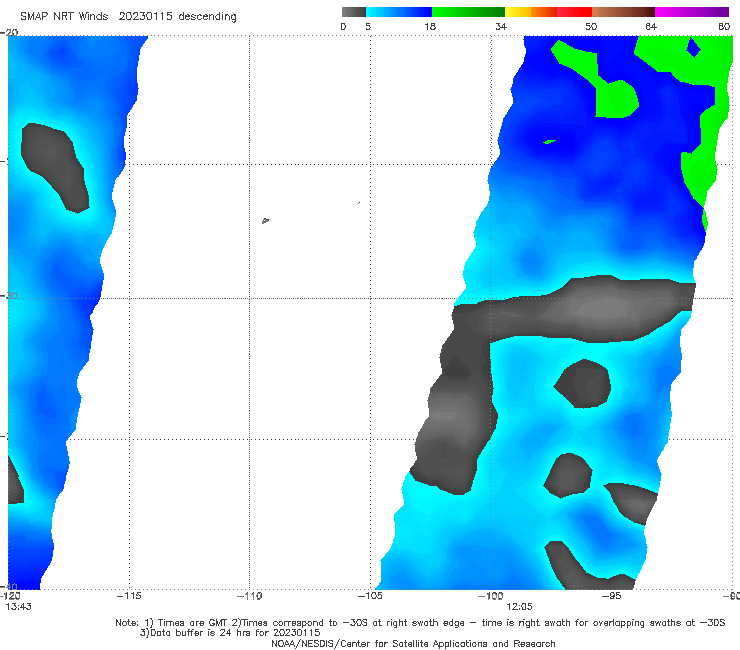Click the note line starting 'Note: 1) Times are GMT'
Screen dimensions: 740x650
pyautogui.click(x=420, y=623)
